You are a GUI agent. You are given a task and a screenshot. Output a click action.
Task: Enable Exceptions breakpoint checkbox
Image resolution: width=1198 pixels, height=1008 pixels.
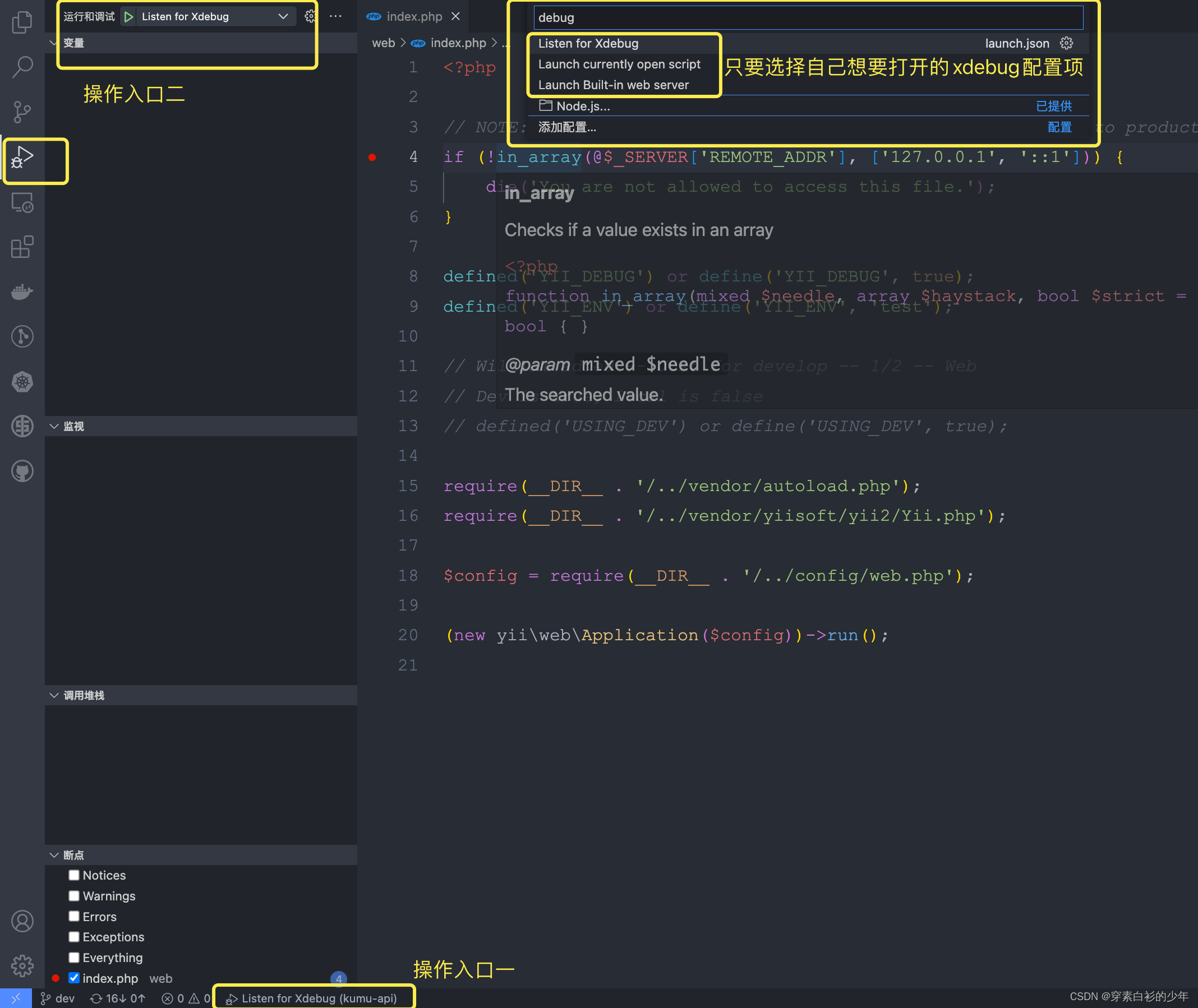point(73,937)
